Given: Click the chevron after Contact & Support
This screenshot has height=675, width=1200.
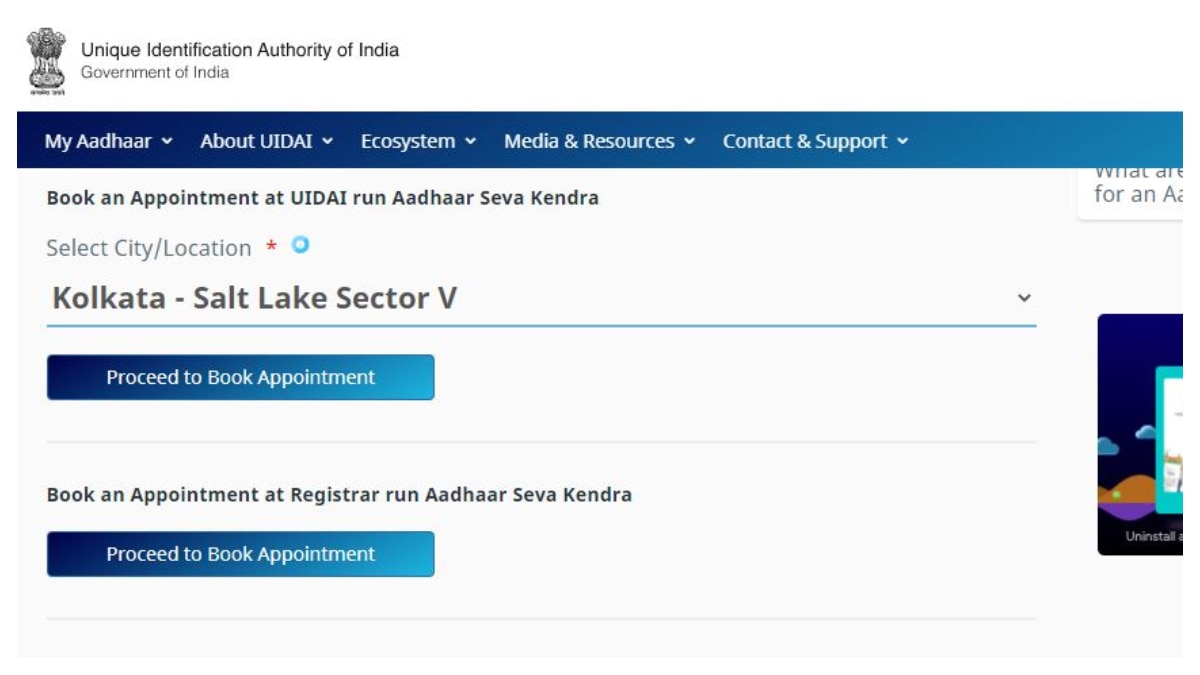Looking at the screenshot, I should coord(903,142).
